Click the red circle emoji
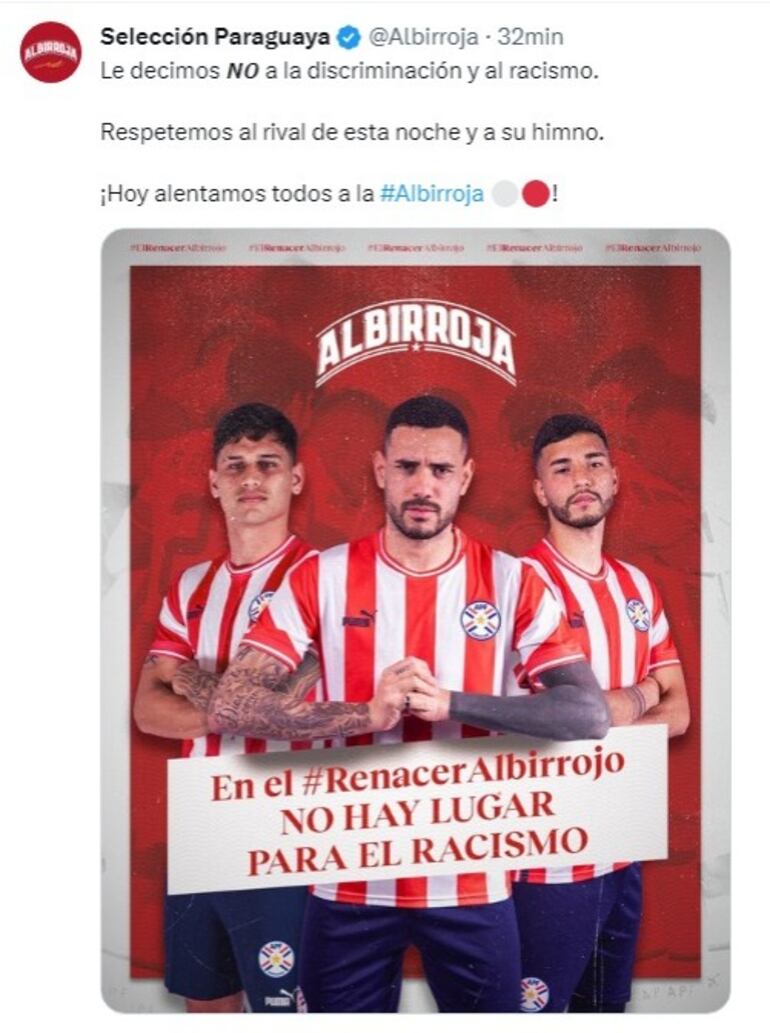Viewport: 770px width, 1033px height. 535,194
